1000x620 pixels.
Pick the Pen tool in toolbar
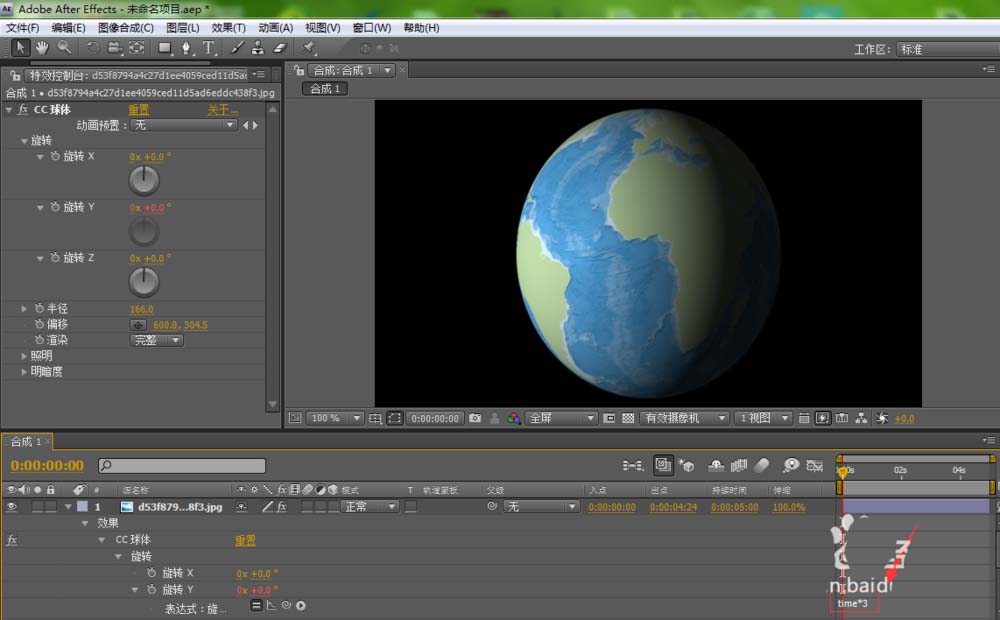(187, 48)
